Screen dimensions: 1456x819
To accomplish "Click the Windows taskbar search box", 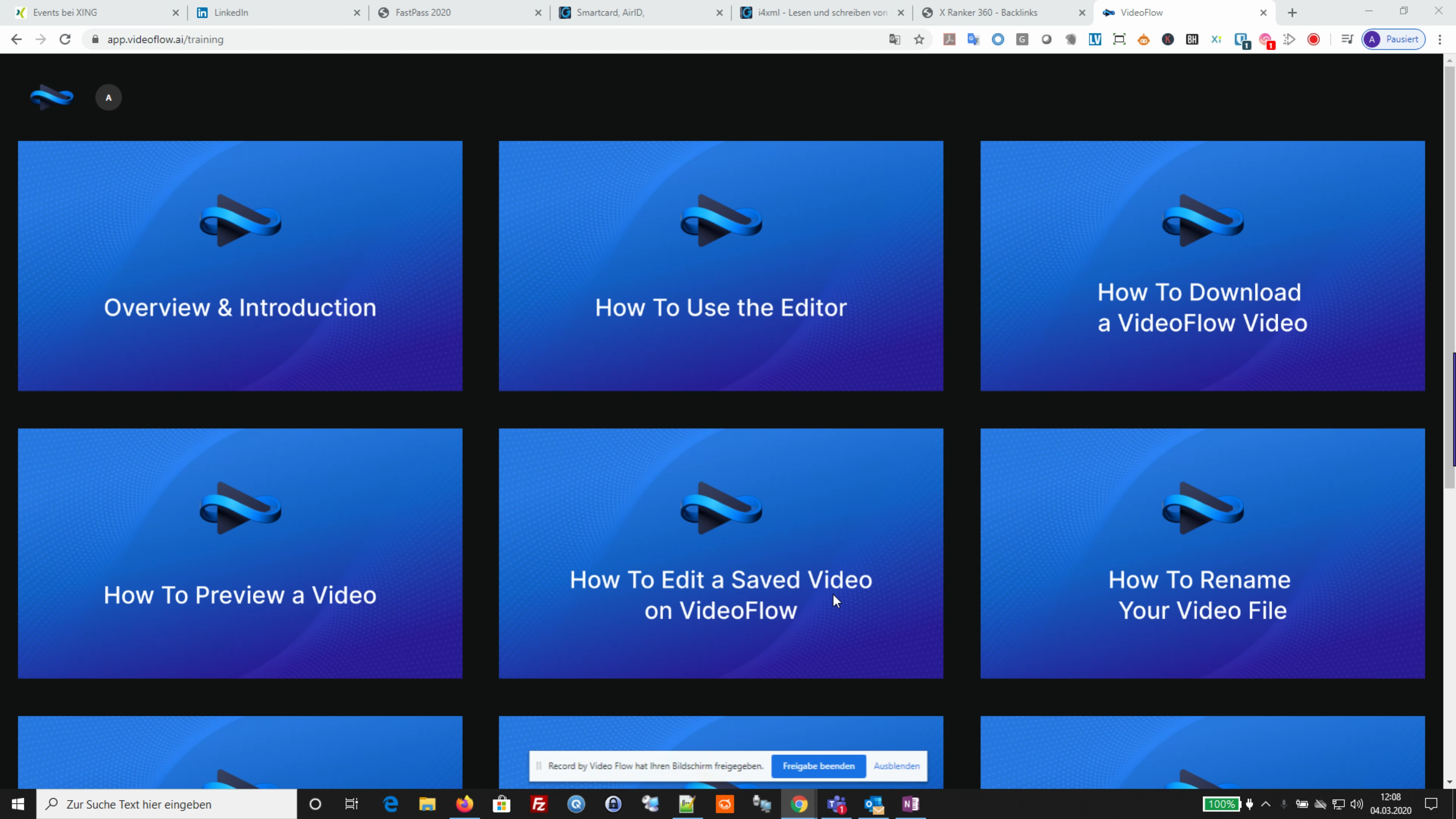I will click(167, 804).
